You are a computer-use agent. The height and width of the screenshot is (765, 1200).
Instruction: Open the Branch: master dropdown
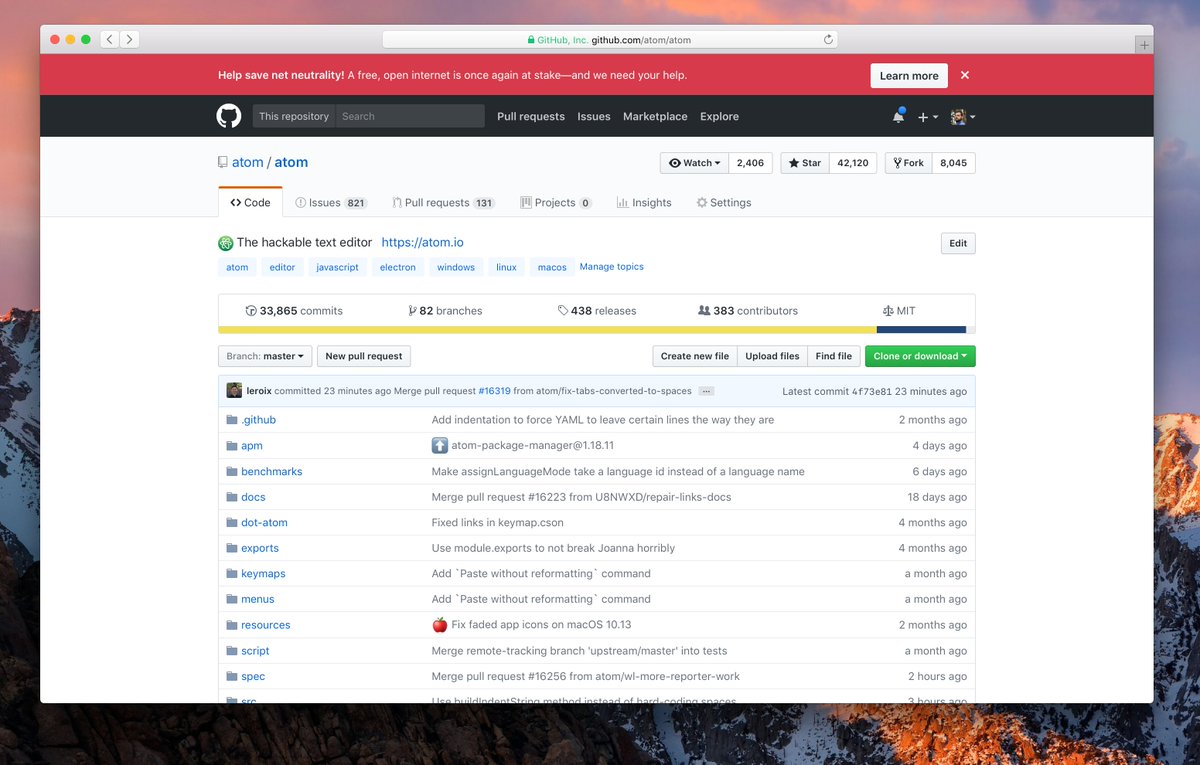click(x=265, y=356)
